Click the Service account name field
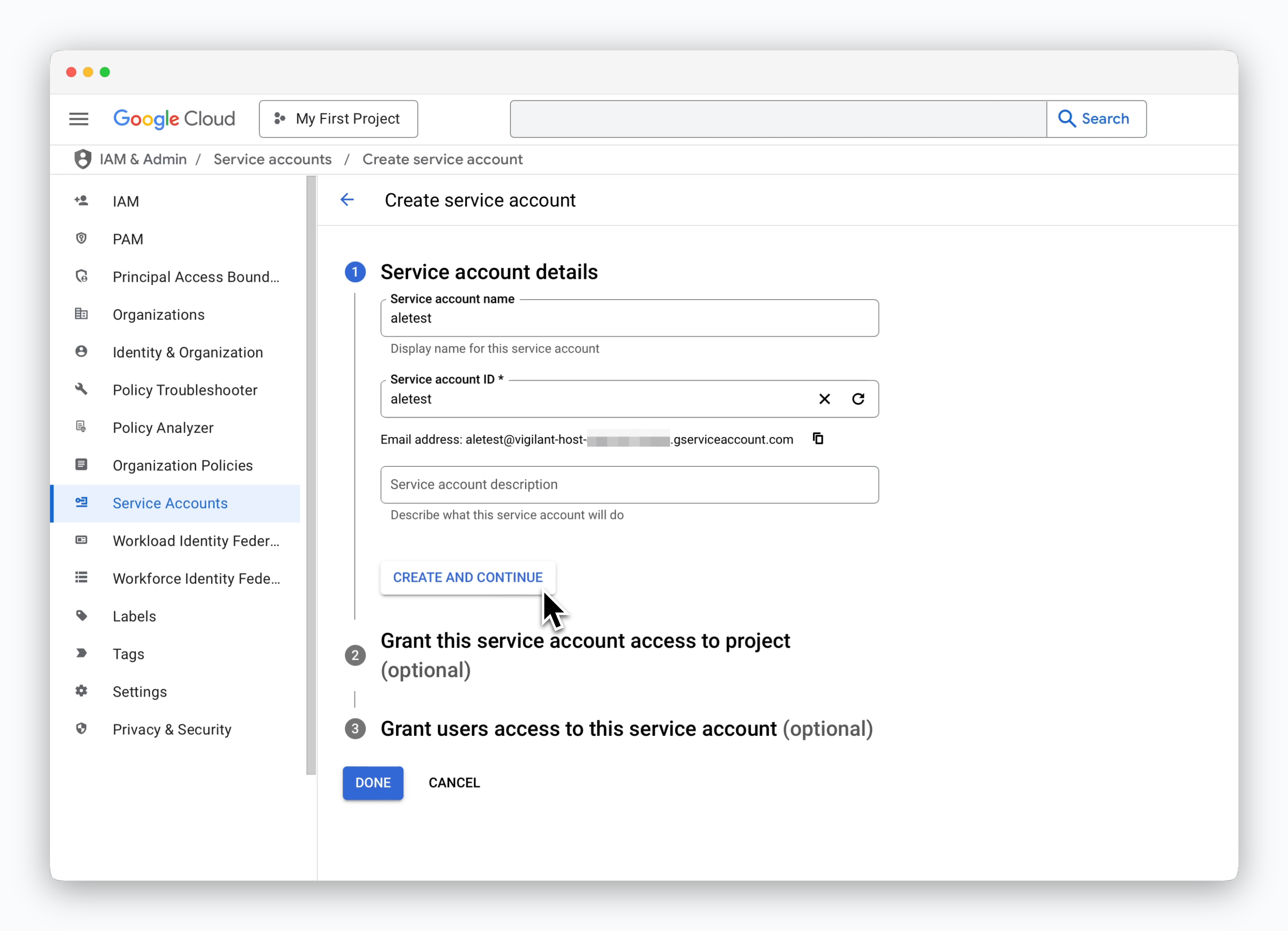This screenshot has height=931, width=1288. pyautogui.click(x=630, y=318)
